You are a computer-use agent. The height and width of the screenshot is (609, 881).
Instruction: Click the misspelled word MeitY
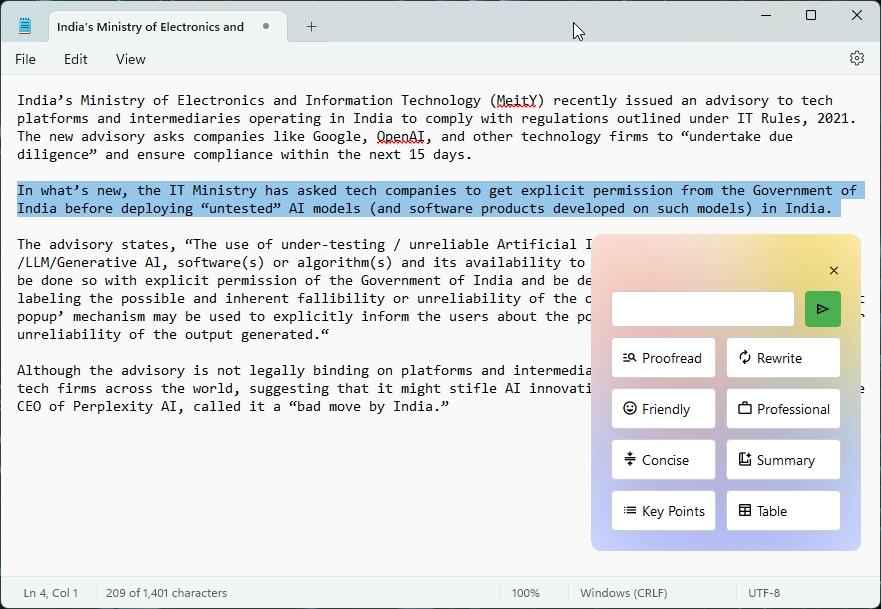click(517, 101)
